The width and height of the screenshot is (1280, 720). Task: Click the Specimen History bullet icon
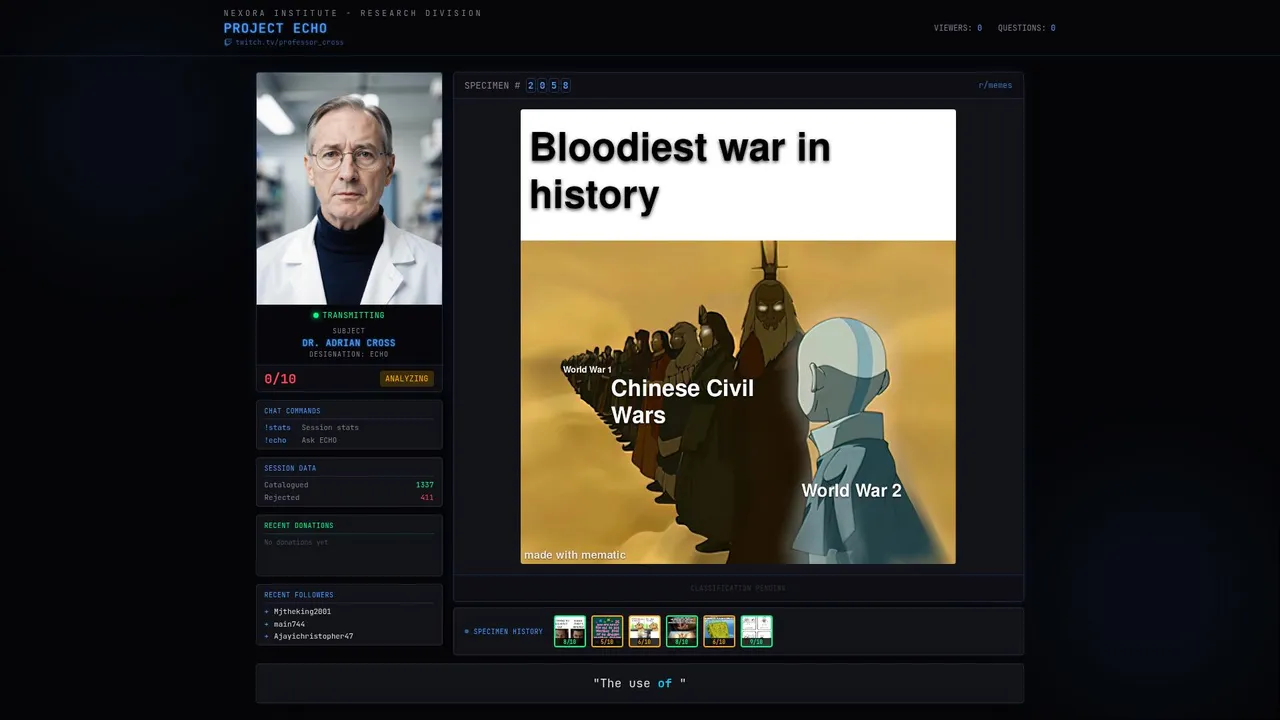point(467,631)
